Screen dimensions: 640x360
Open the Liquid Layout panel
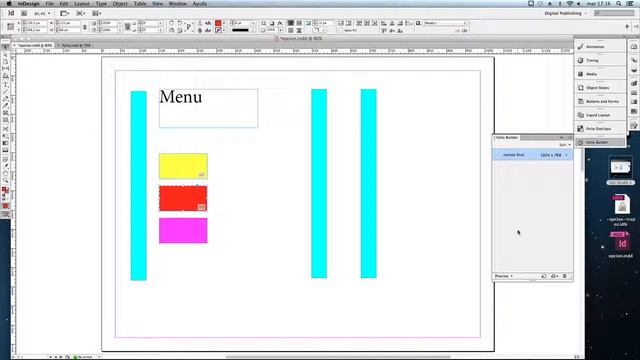[x=600, y=115]
